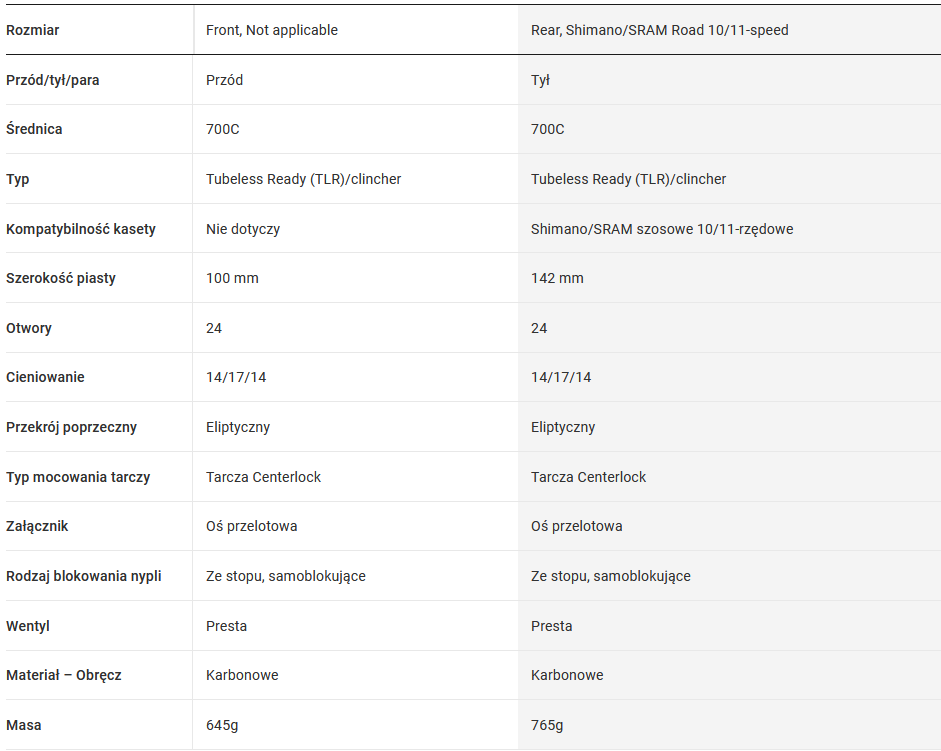The height and width of the screenshot is (751, 941).
Task: Click "Shimano/SRAM szosowe 10/11-rzędowe" cell
Action: click(662, 229)
